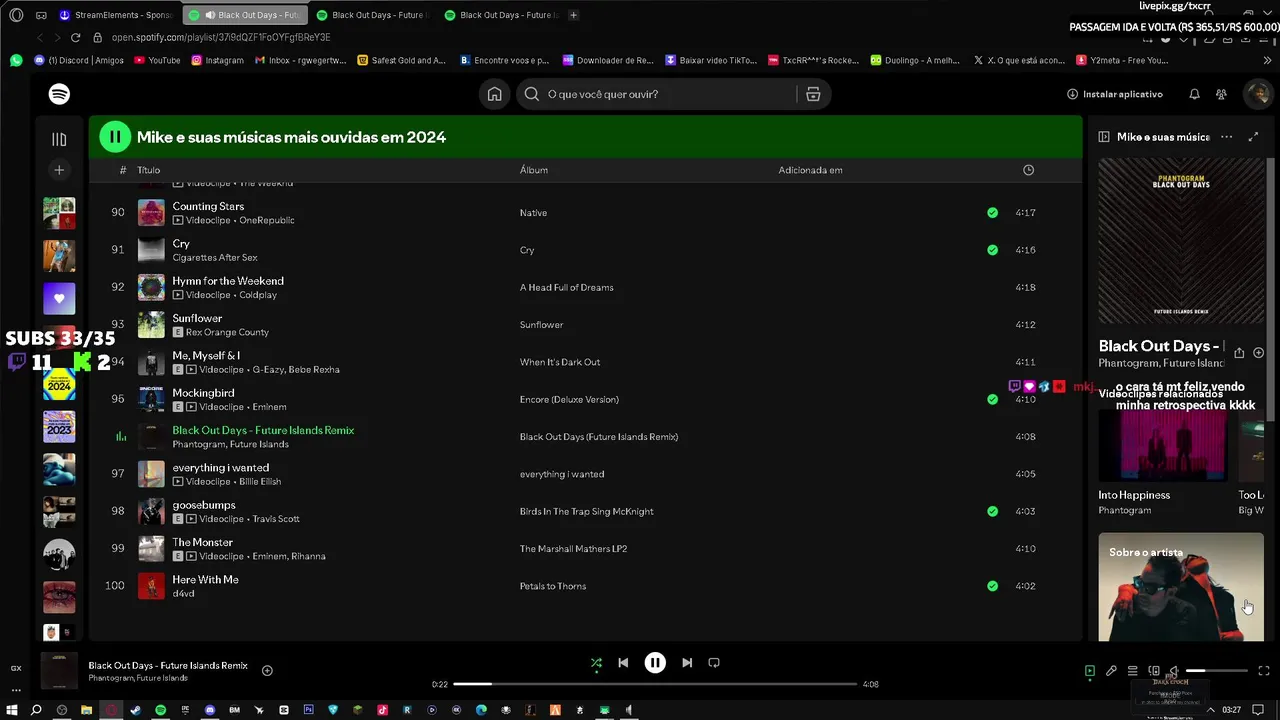The width and height of the screenshot is (1280, 720).
Task: Connect to a device
Action: [1154, 671]
